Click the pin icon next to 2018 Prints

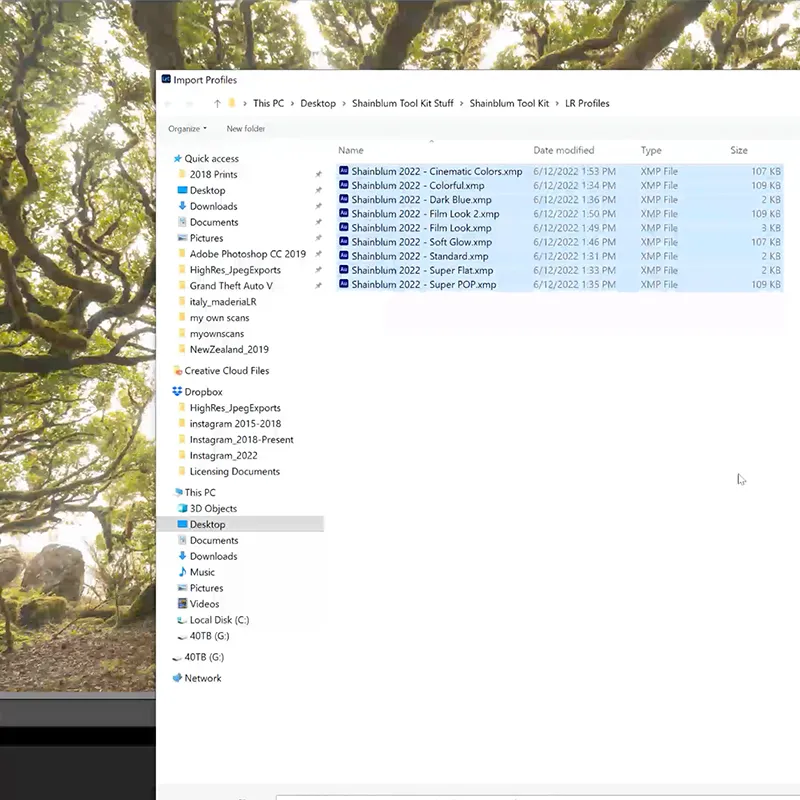[x=318, y=174]
